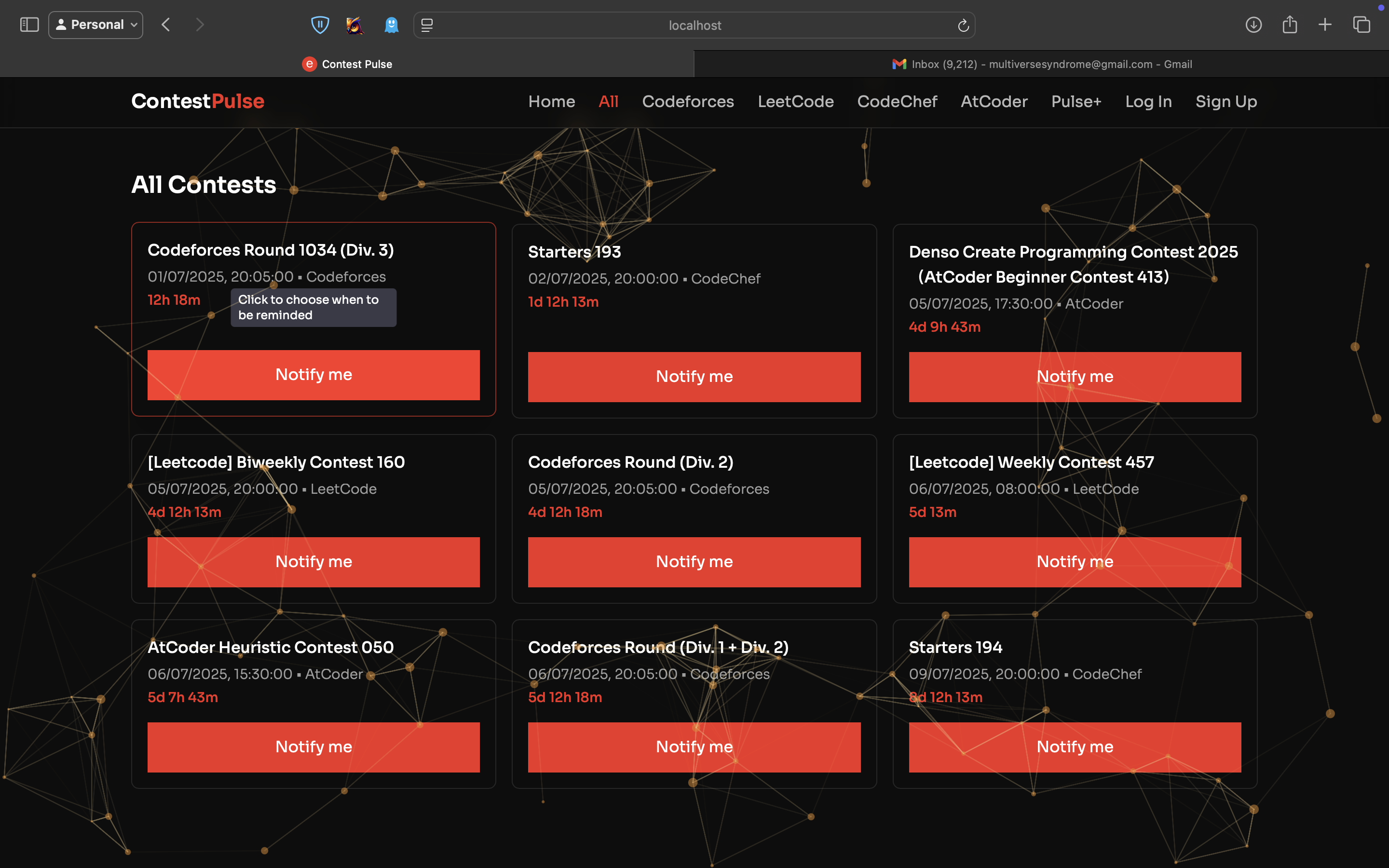Click the Starters 194 title
The image size is (1389, 868).
pyautogui.click(x=955, y=648)
